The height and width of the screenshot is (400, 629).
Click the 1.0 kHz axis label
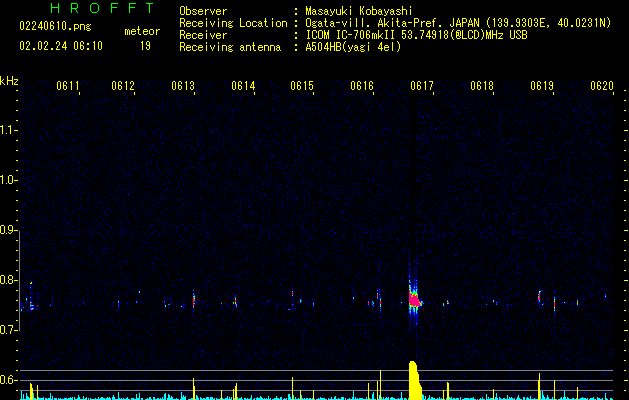(9, 180)
